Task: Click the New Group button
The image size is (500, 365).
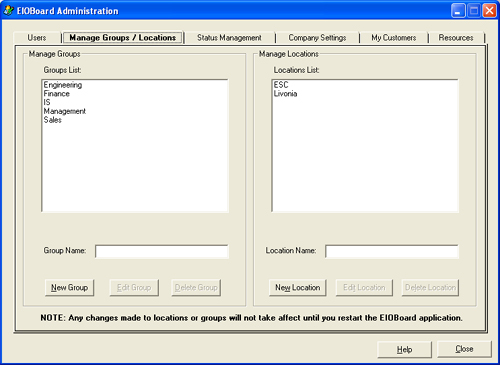Action: point(69,287)
